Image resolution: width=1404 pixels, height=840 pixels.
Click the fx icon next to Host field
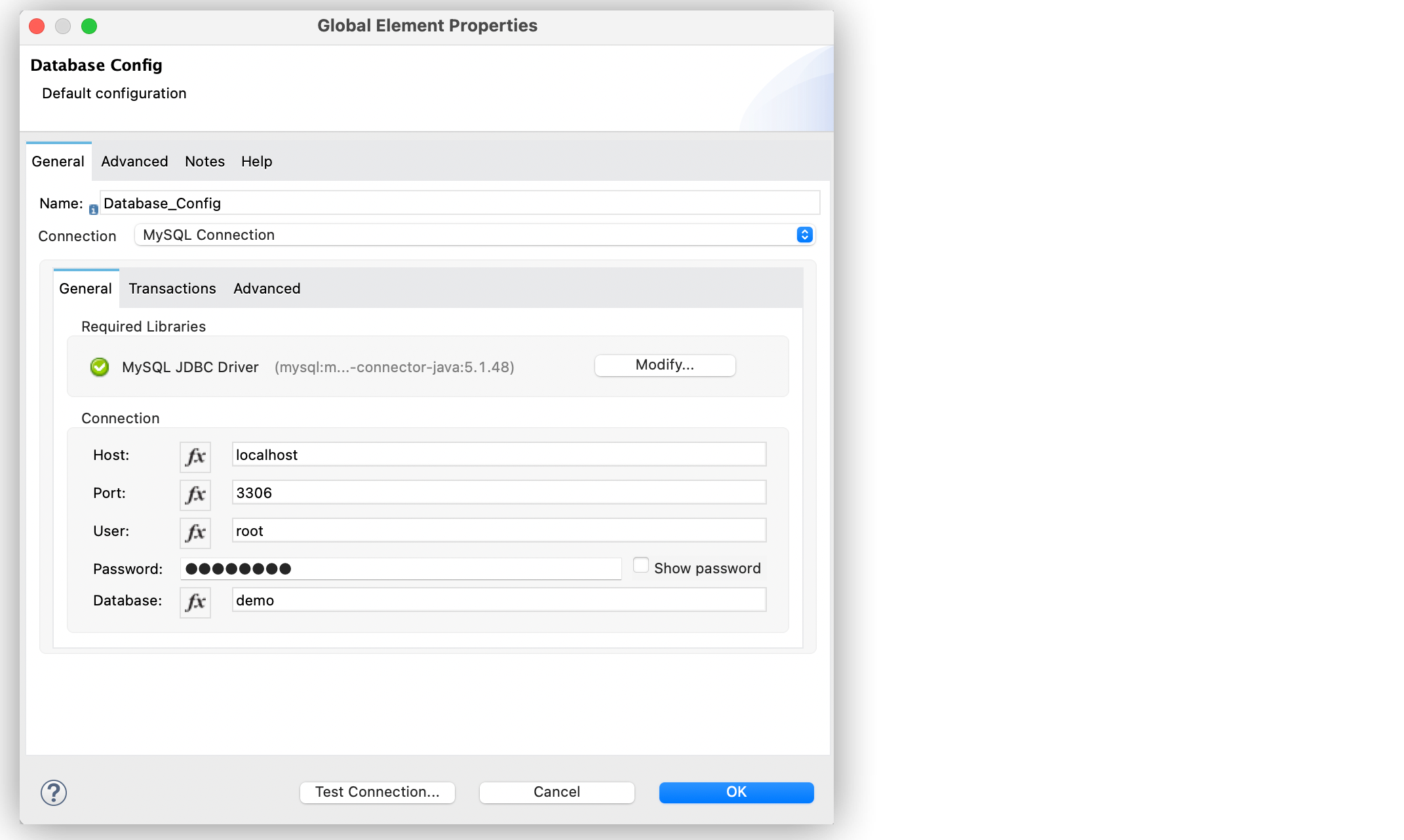[195, 455]
